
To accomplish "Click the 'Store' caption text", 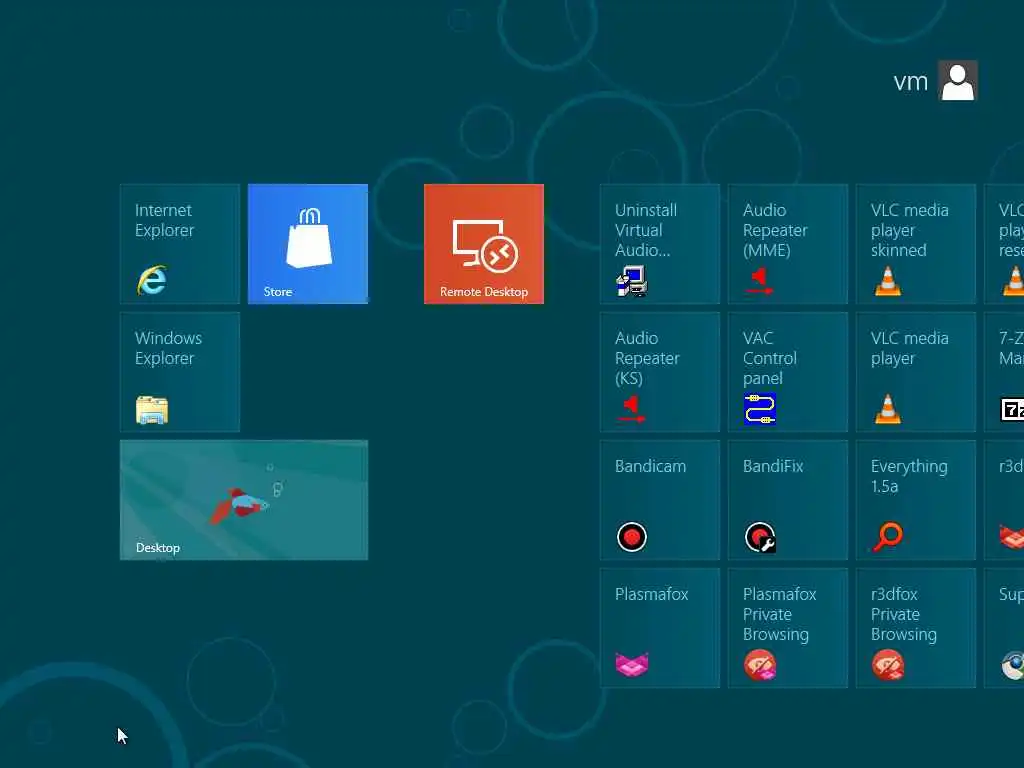I will (278, 292).
